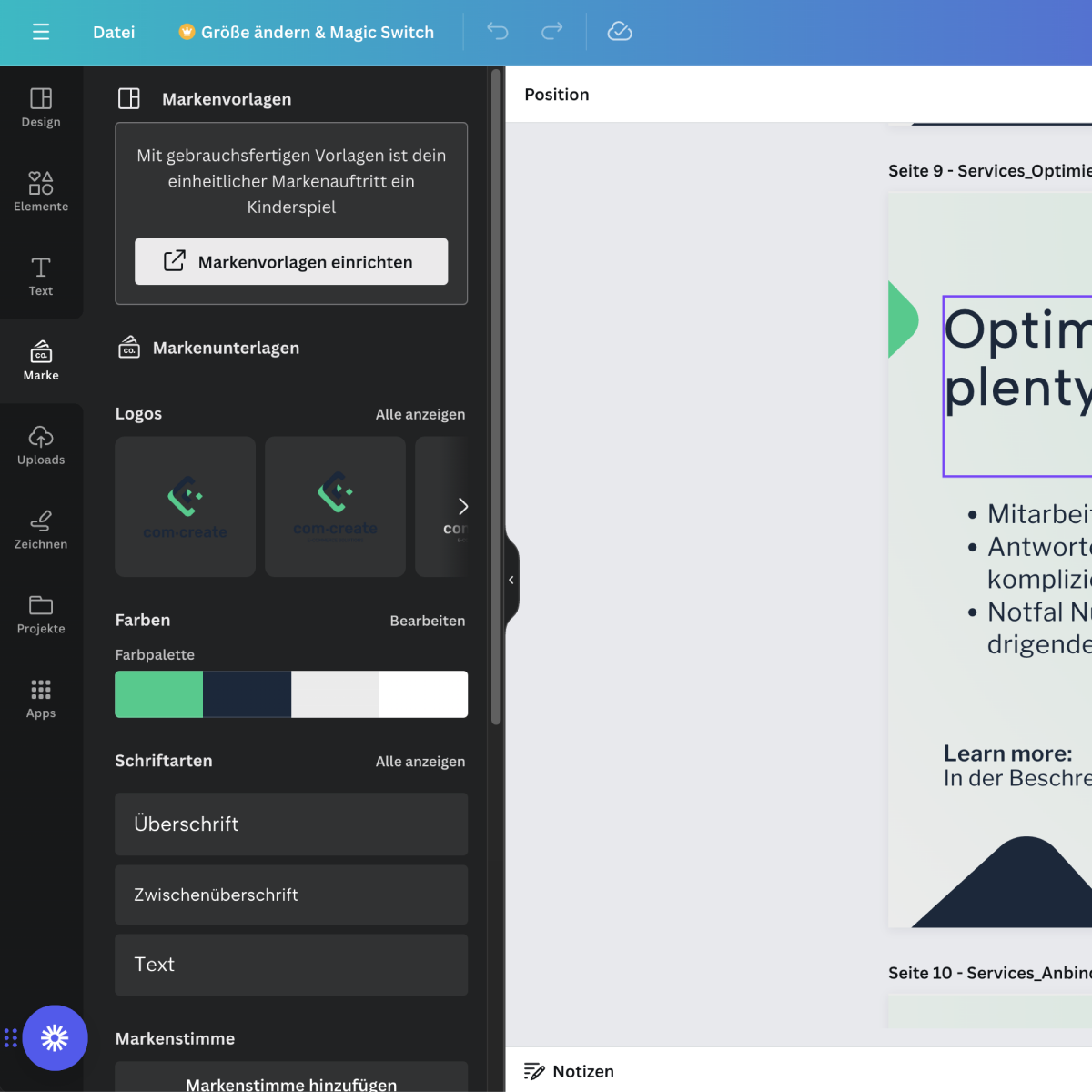Open the Design sidebar tab
Viewport: 1092px width, 1092px height.
(x=41, y=107)
